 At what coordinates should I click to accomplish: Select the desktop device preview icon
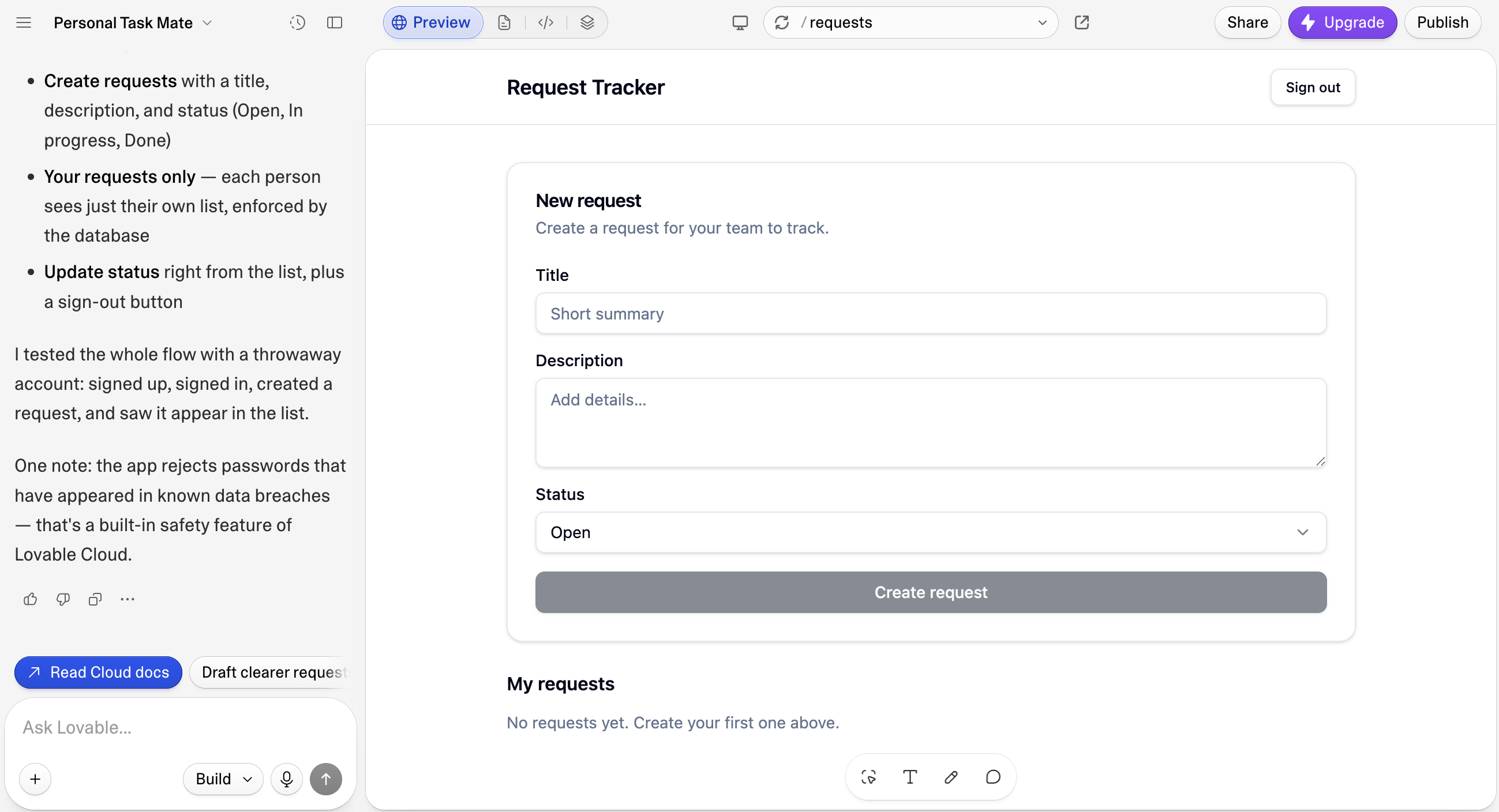pyautogui.click(x=740, y=22)
